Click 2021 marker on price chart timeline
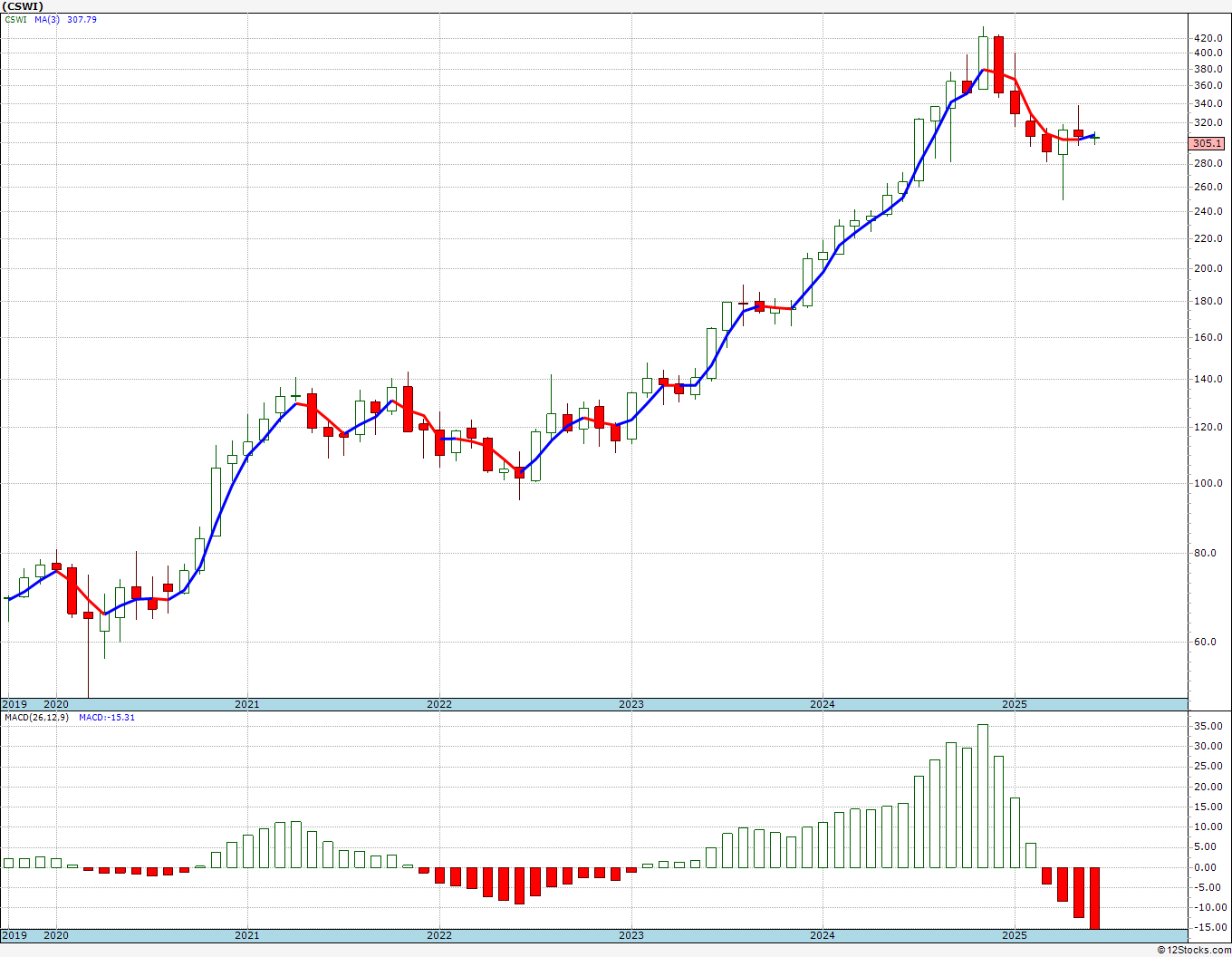 pos(247,704)
